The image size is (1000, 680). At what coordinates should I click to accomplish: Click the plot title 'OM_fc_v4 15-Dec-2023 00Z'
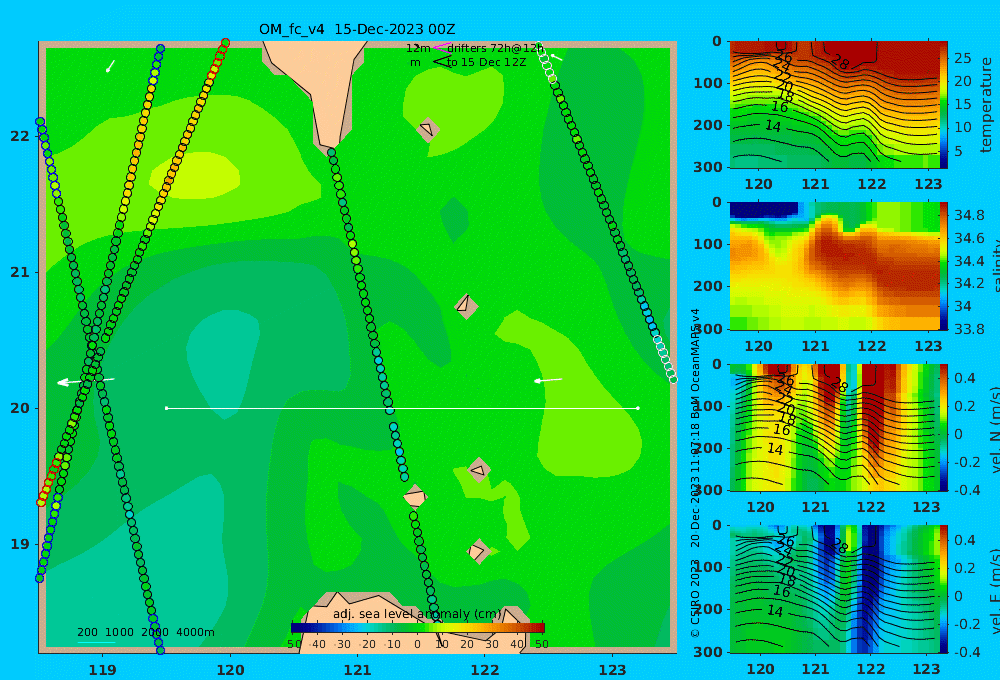357,29
